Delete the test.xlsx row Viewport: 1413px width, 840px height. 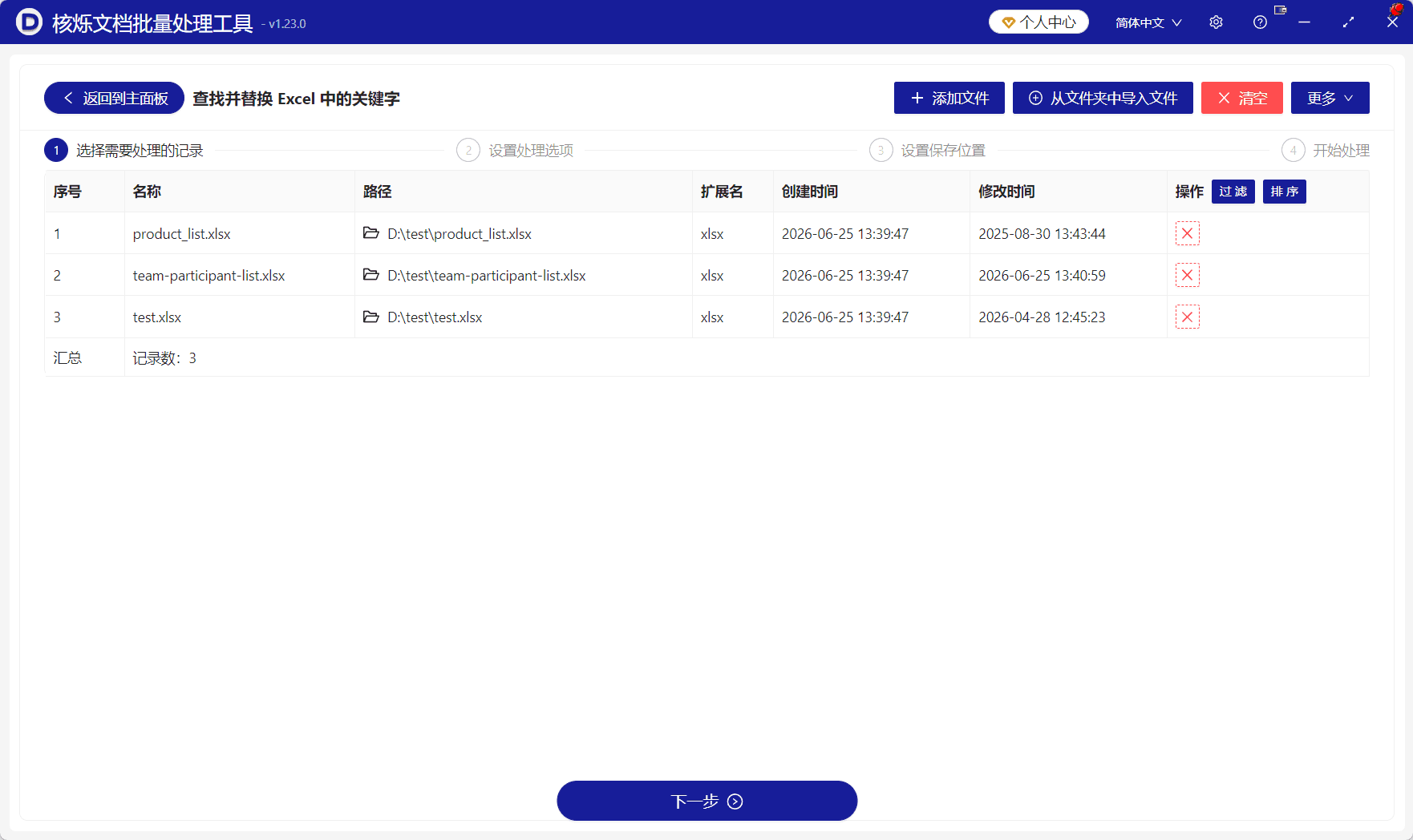[x=1188, y=317]
